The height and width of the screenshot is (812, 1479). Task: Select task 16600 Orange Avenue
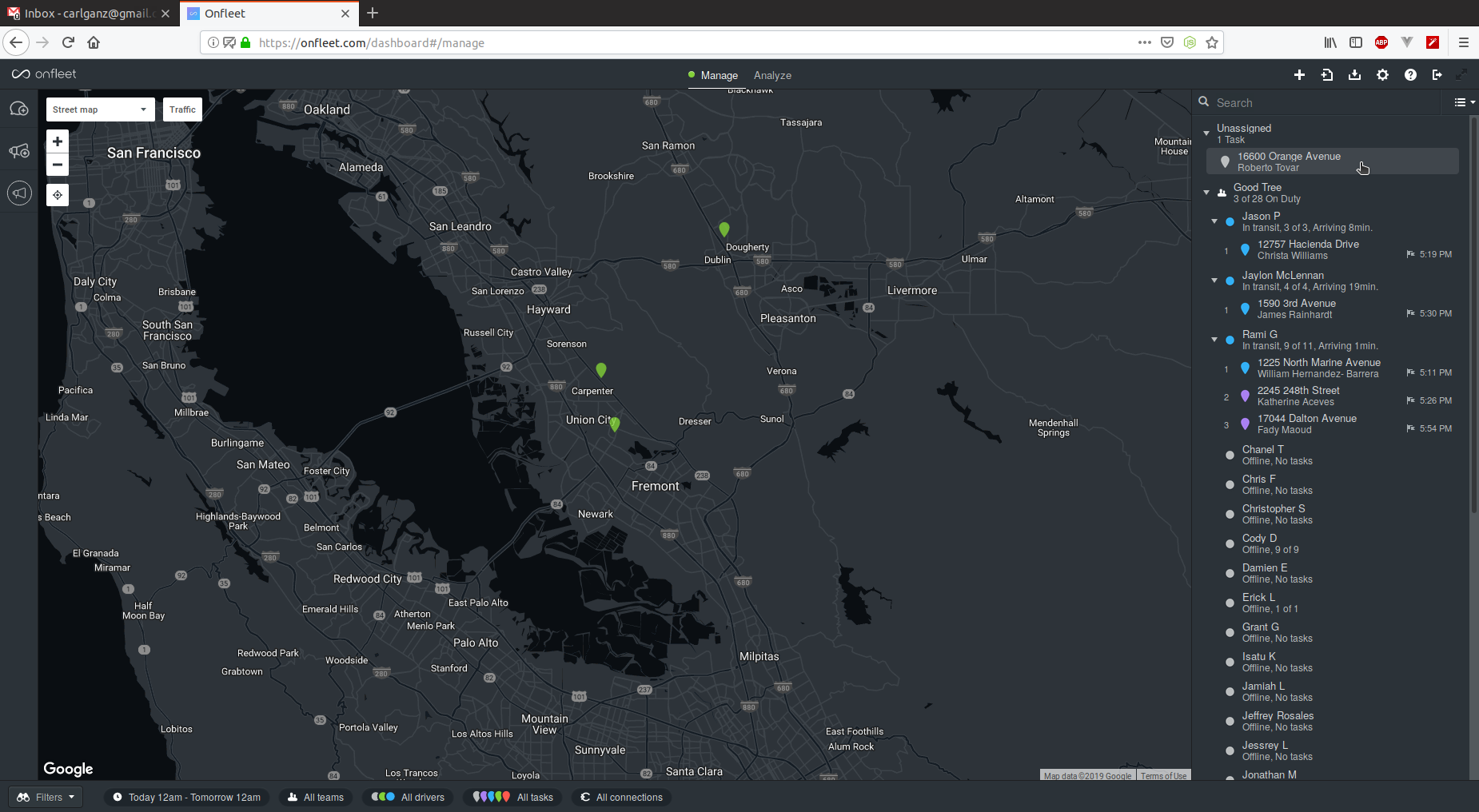pos(1332,161)
